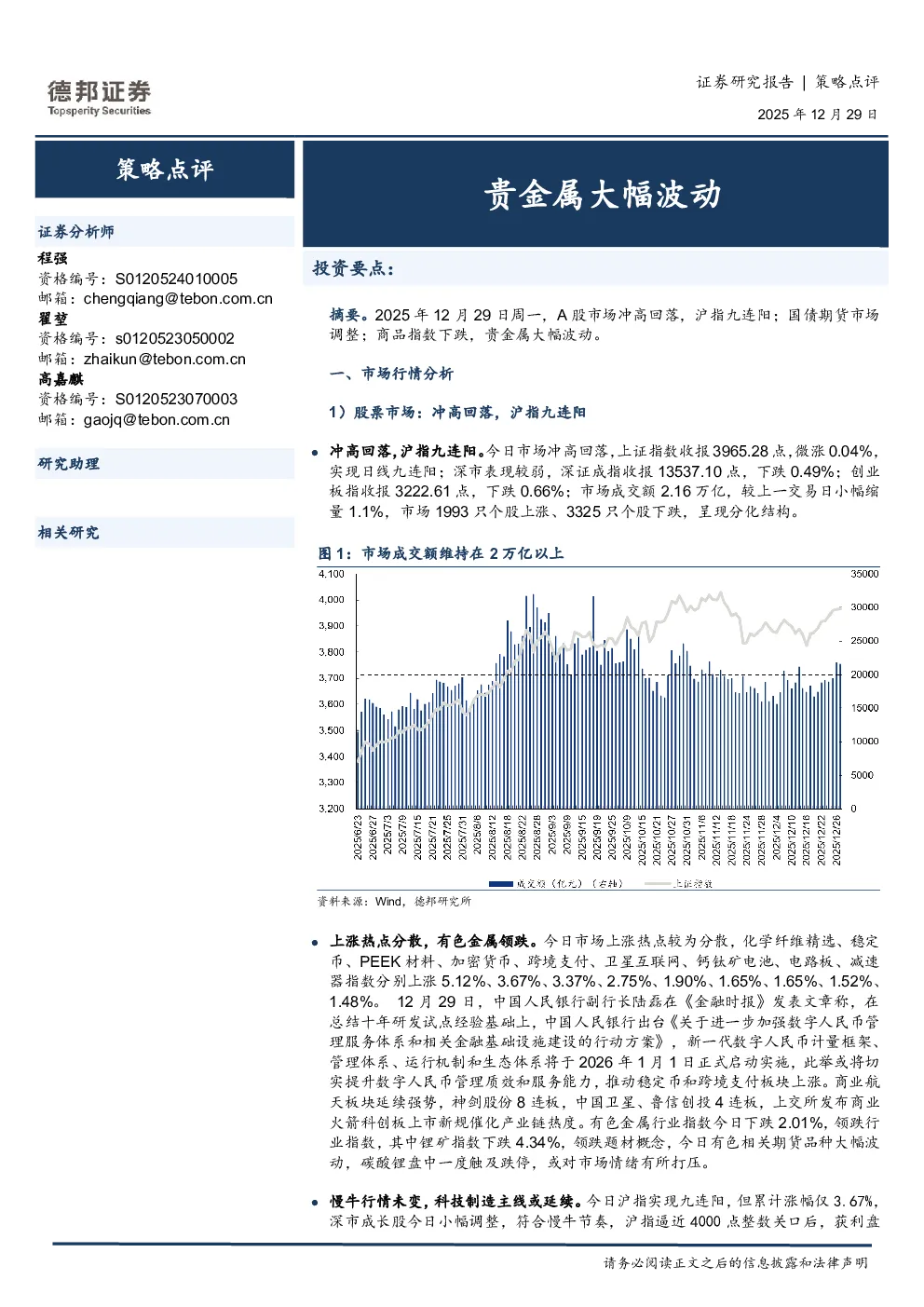
Task: Click the chart source note 资料来源:Wind,德邦研究所
Action: [x=394, y=902]
